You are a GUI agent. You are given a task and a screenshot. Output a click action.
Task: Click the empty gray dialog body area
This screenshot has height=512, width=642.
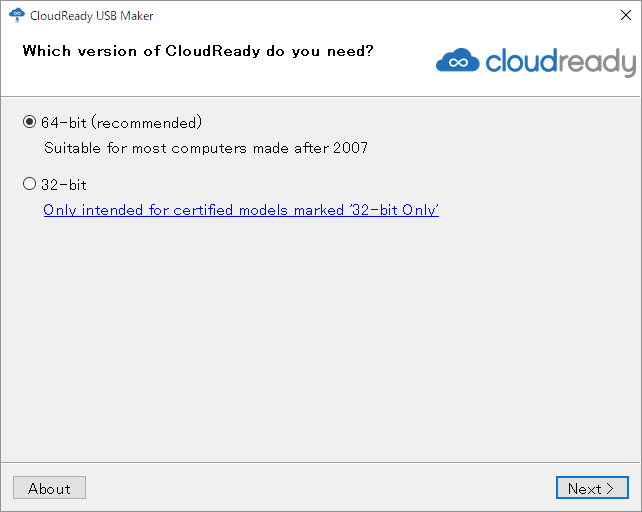point(321,336)
